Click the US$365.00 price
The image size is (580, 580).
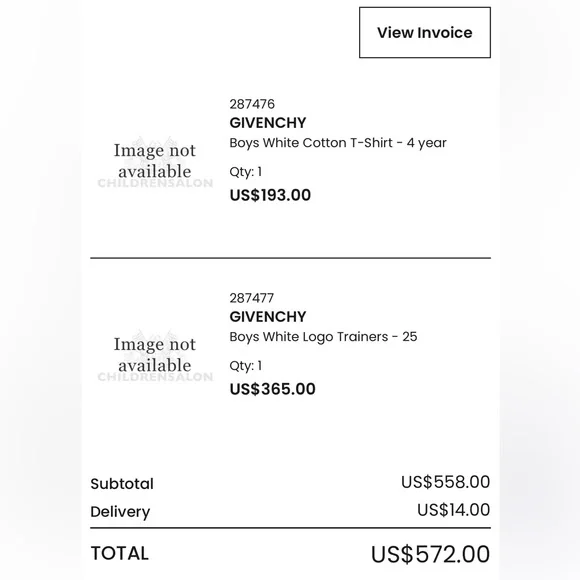click(x=272, y=389)
